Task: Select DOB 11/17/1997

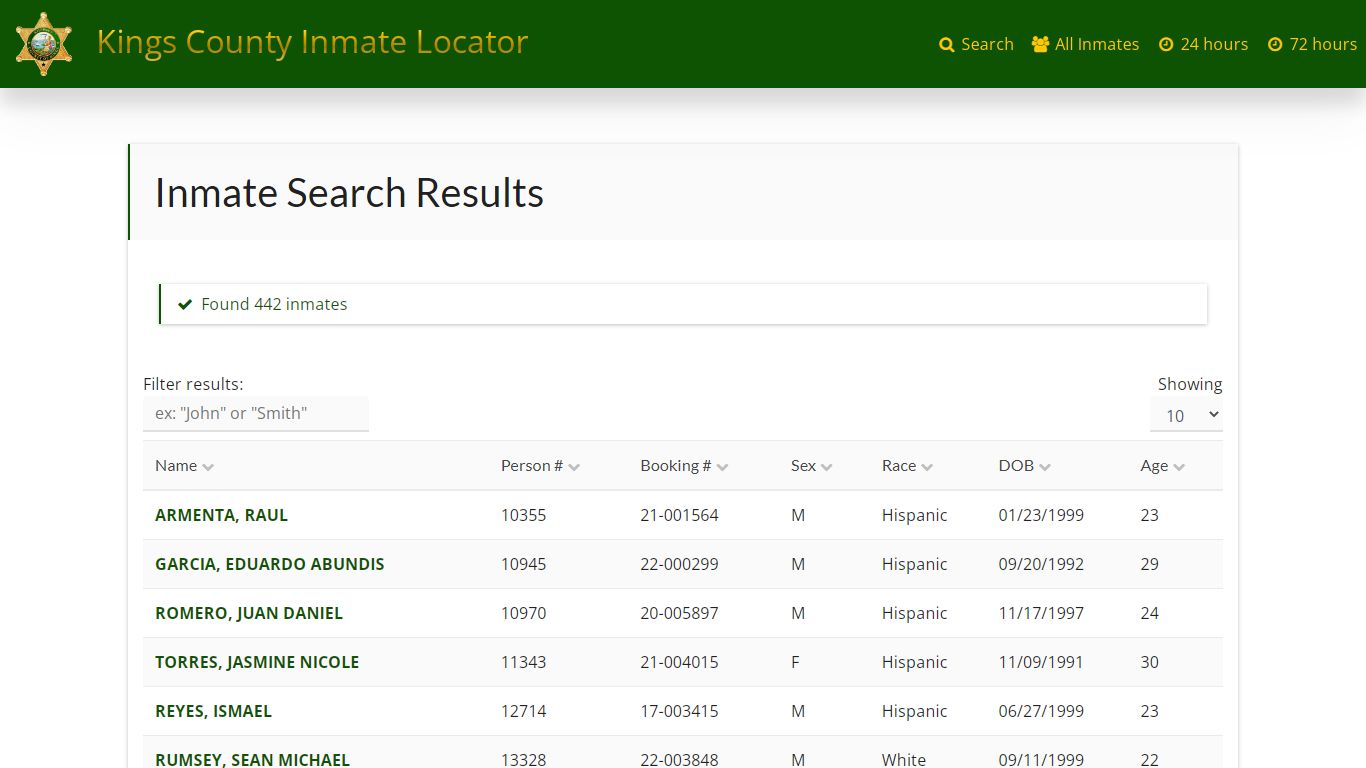Action: 1041,613
